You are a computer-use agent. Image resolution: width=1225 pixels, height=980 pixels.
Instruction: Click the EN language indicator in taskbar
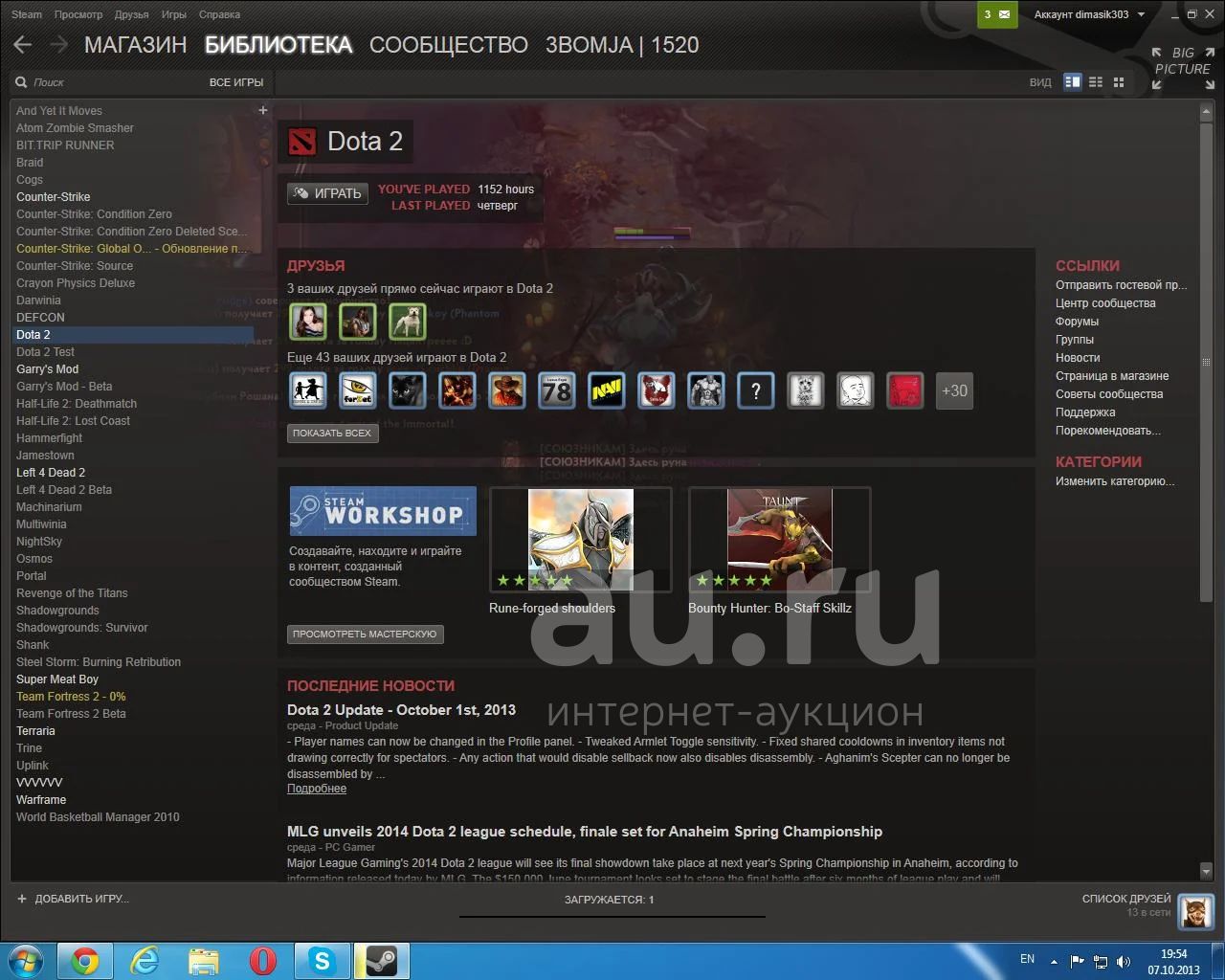pos(1027,959)
